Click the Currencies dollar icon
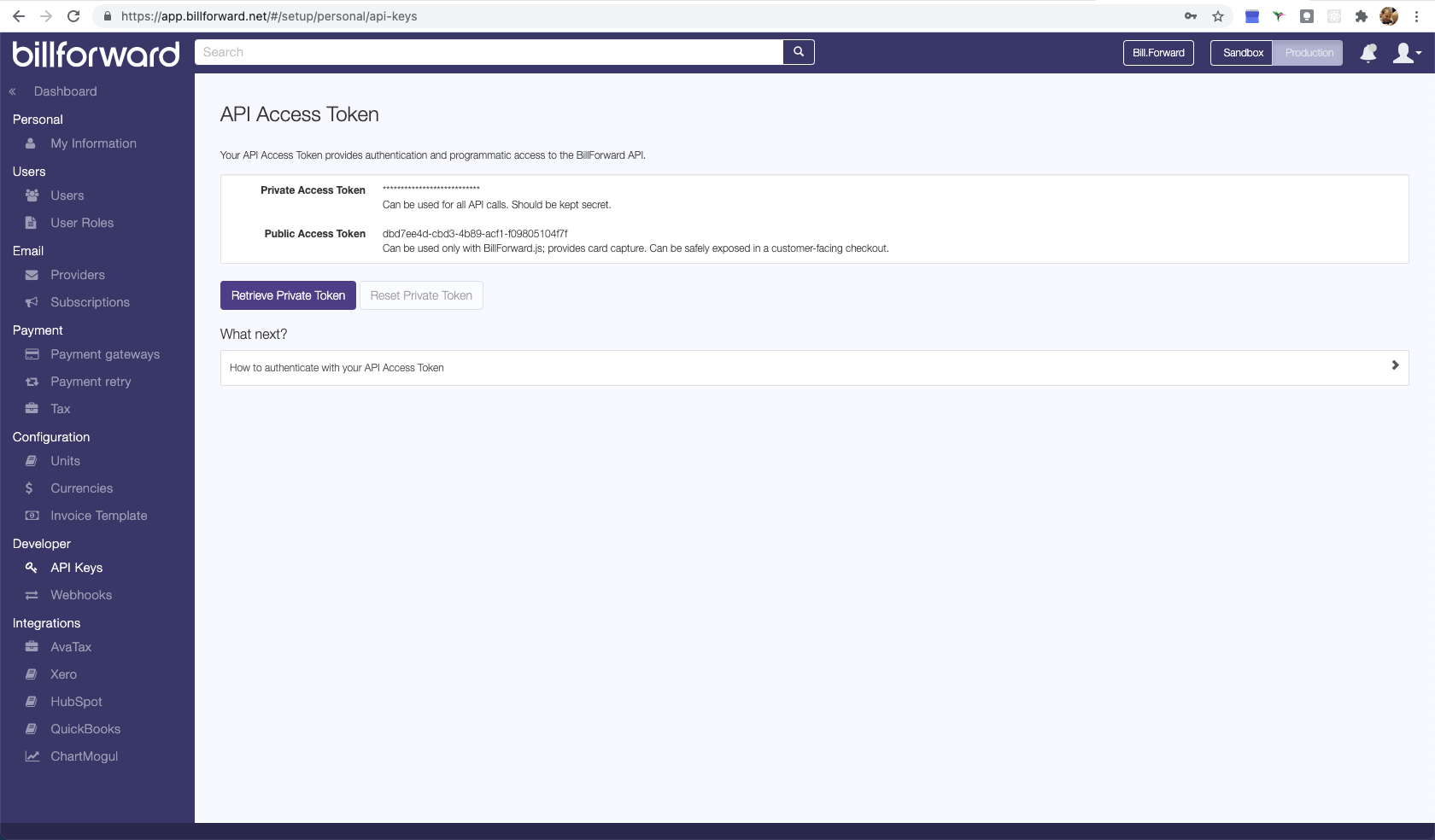The height and width of the screenshot is (840, 1435). (29, 488)
